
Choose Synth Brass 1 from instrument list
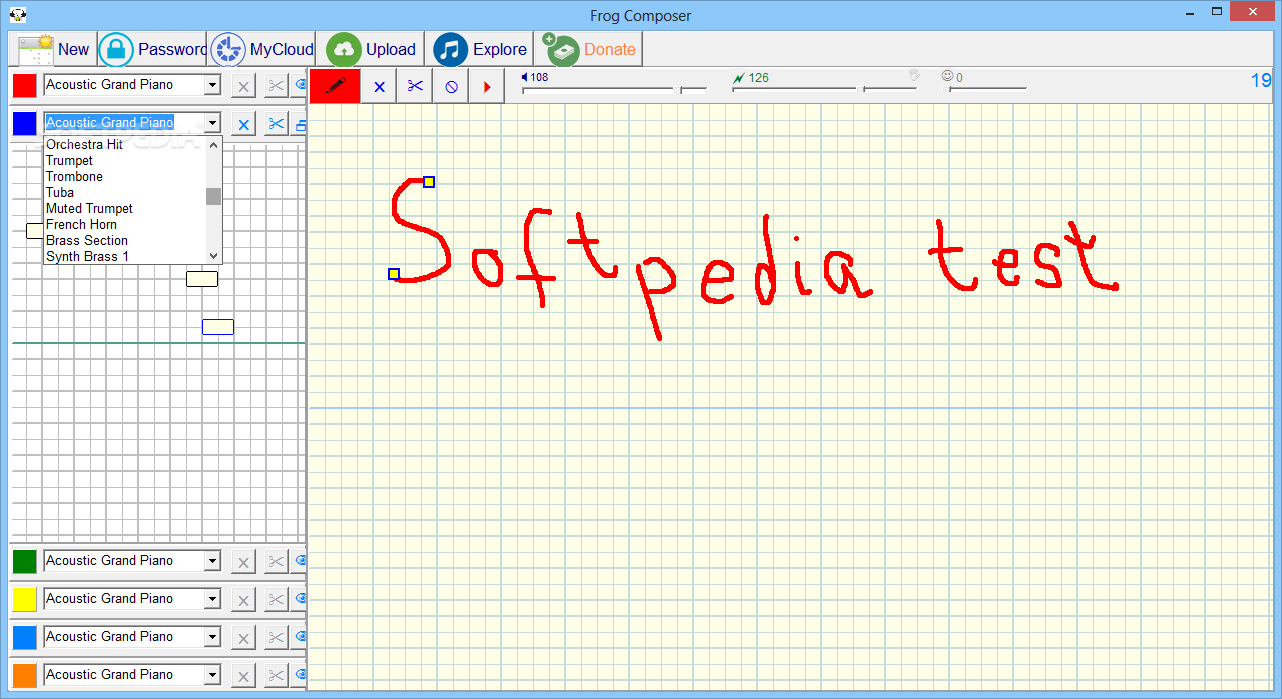[125, 257]
